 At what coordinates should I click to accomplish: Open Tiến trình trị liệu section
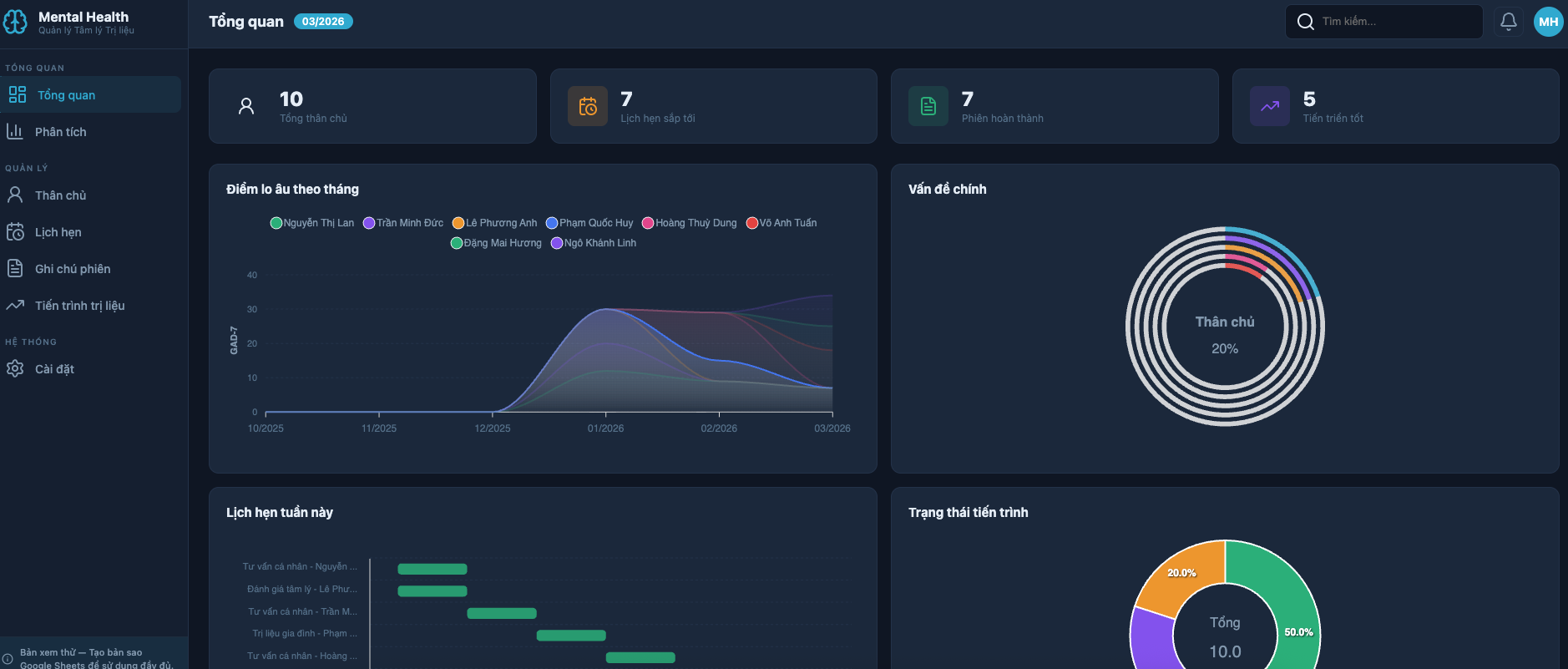coord(79,306)
